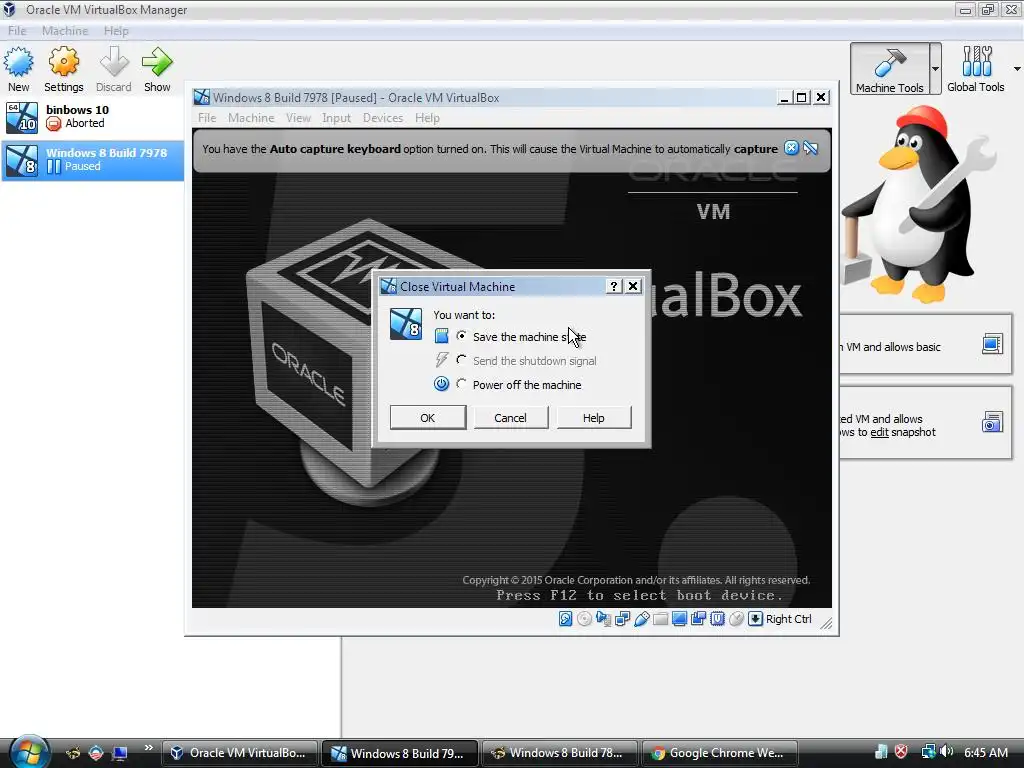
Task: Expand the quick launch overflow chevron
Action: [x=148, y=748]
